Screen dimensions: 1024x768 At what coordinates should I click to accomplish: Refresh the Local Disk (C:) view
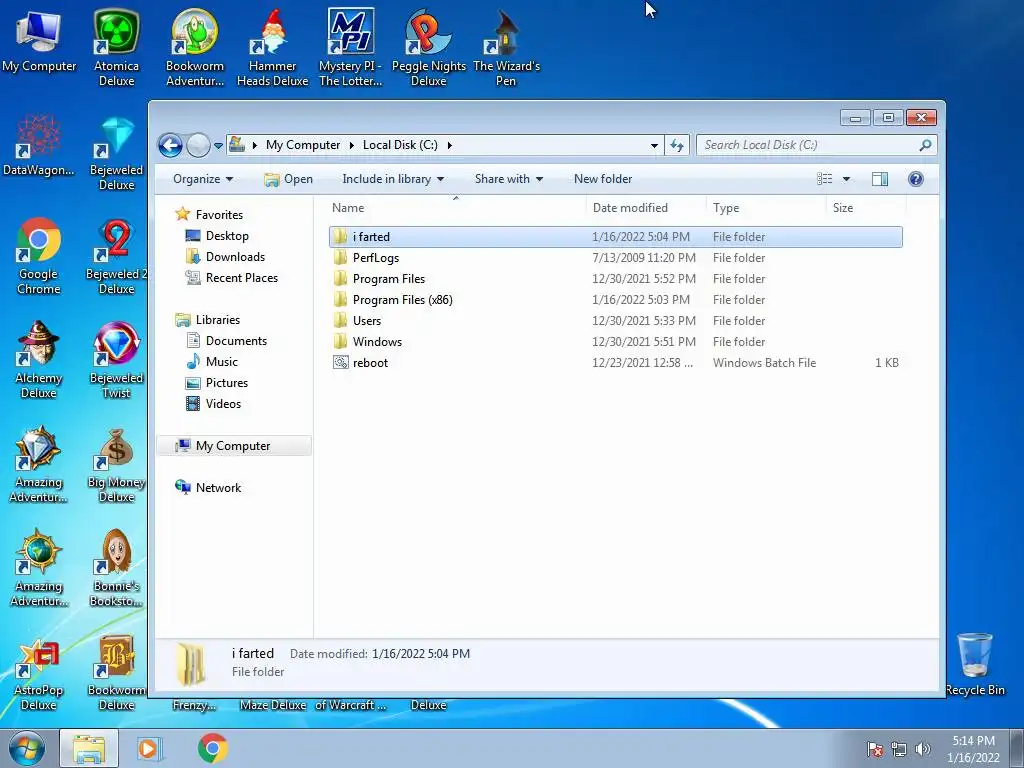(677, 145)
